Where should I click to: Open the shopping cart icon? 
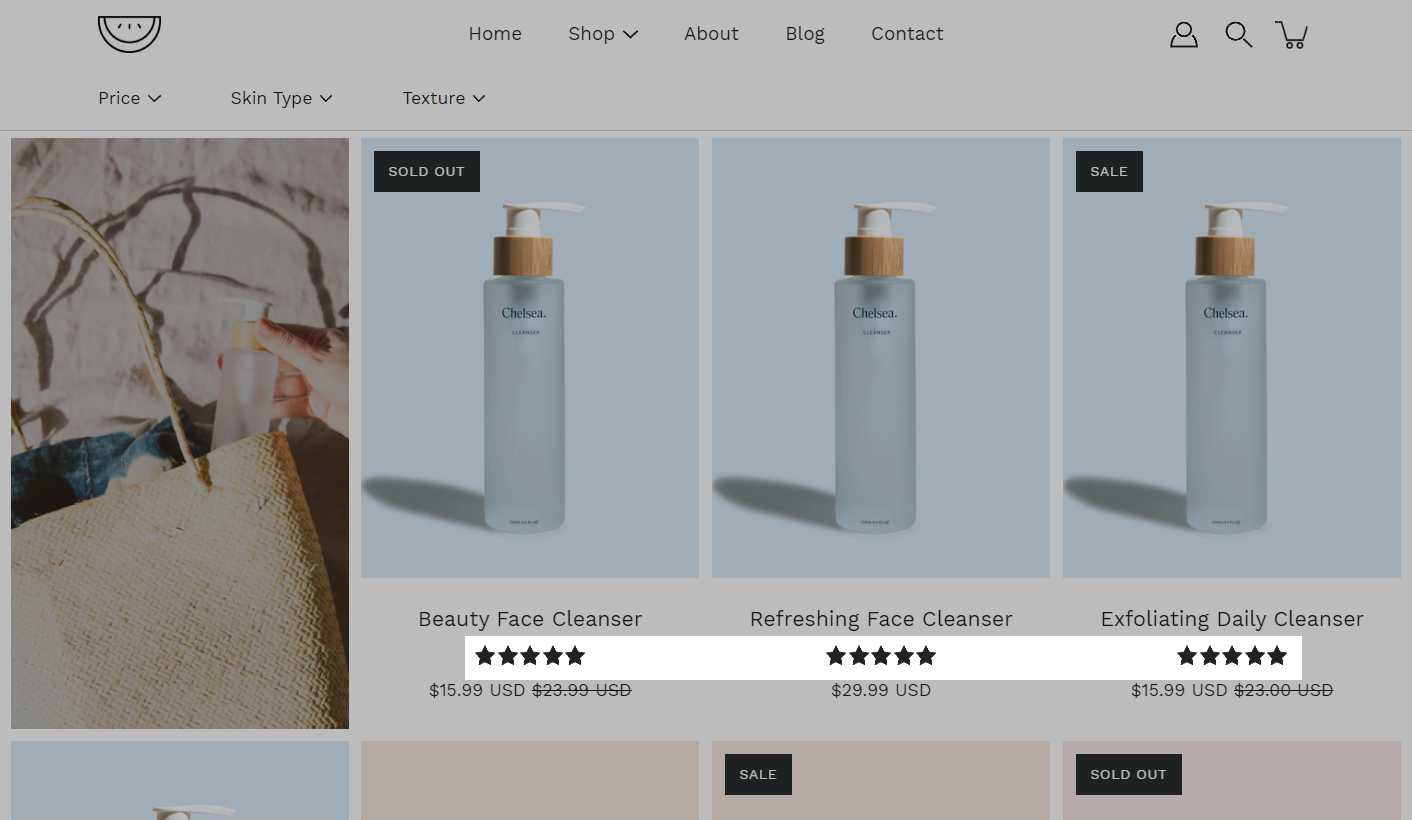(1292, 35)
